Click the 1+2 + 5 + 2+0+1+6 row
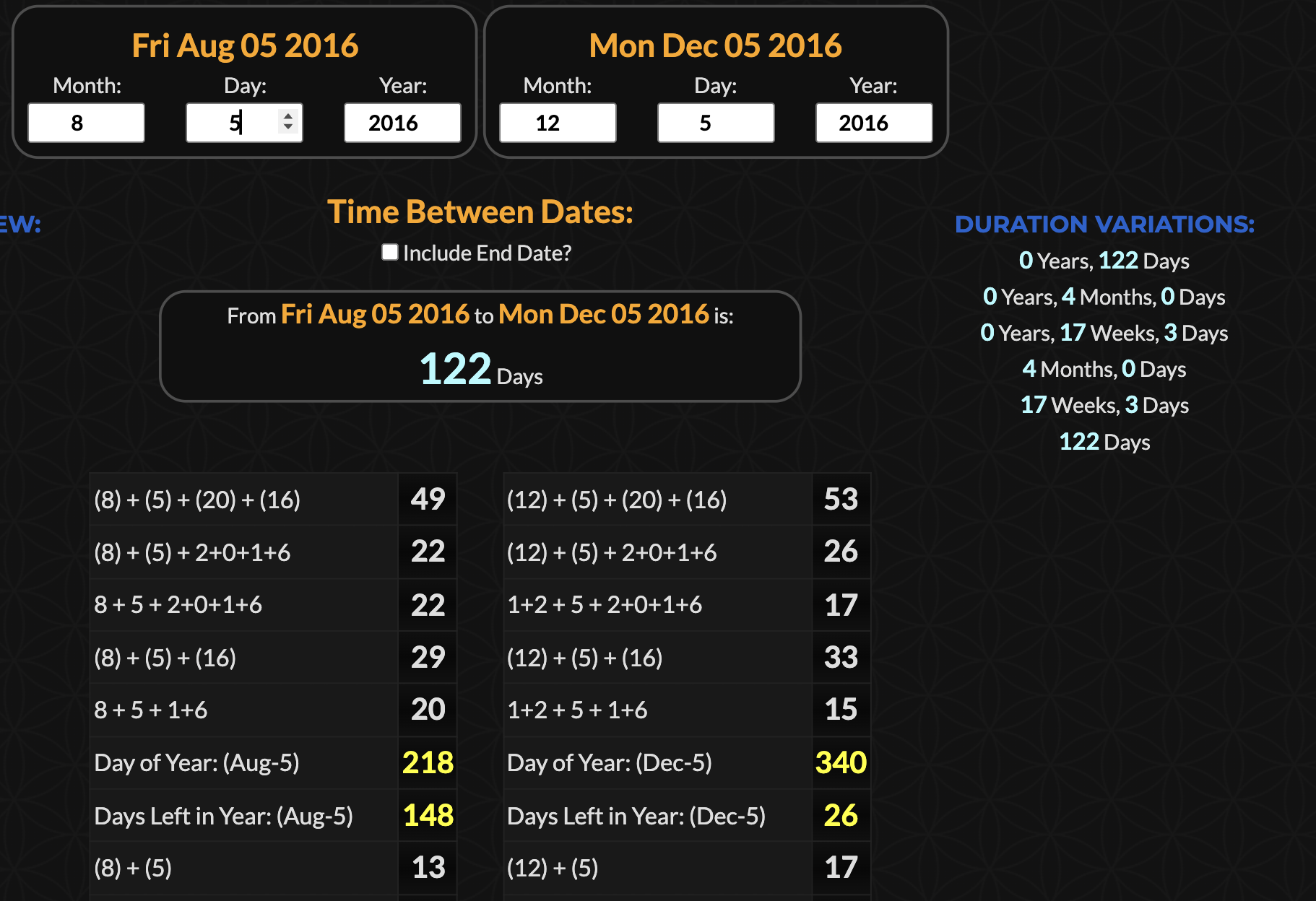The height and width of the screenshot is (901, 1316). click(x=687, y=605)
